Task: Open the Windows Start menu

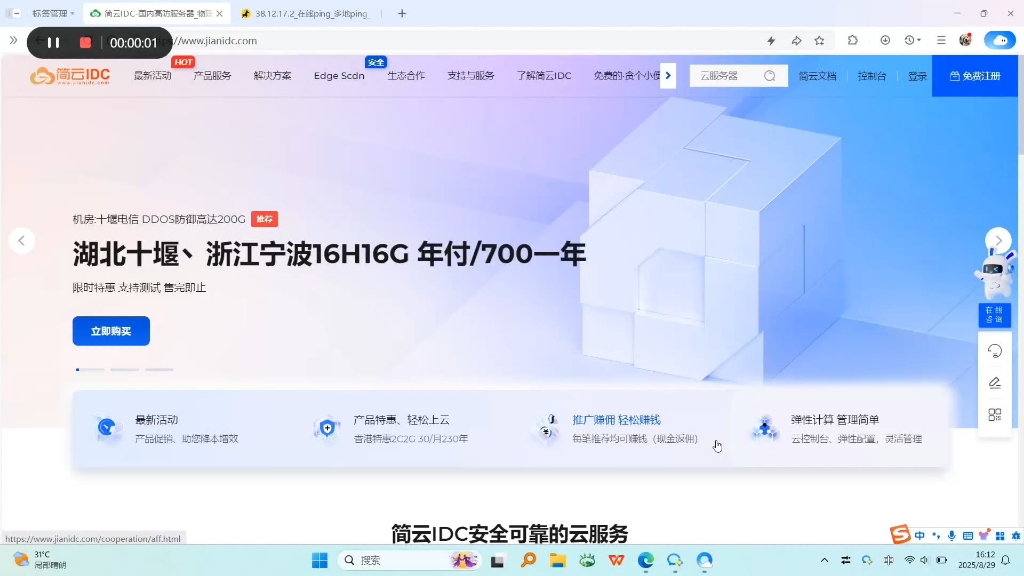Action: point(319,560)
